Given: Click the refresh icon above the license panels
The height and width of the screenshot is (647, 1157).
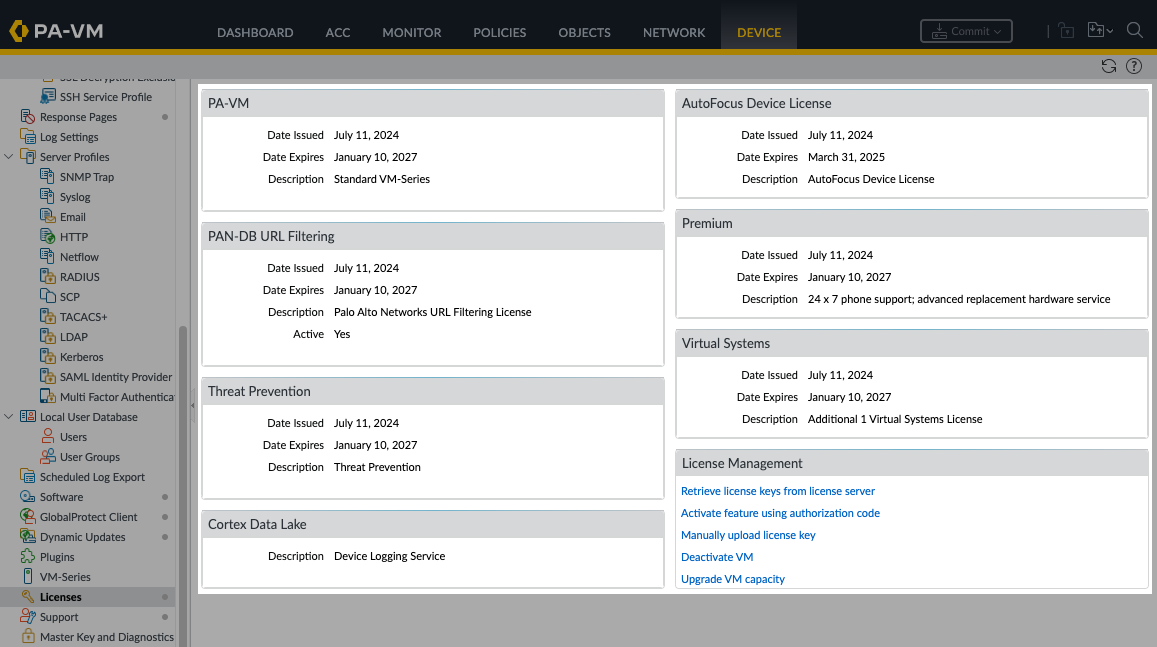Looking at the screenshot, I should click(x=1108, y=66).
